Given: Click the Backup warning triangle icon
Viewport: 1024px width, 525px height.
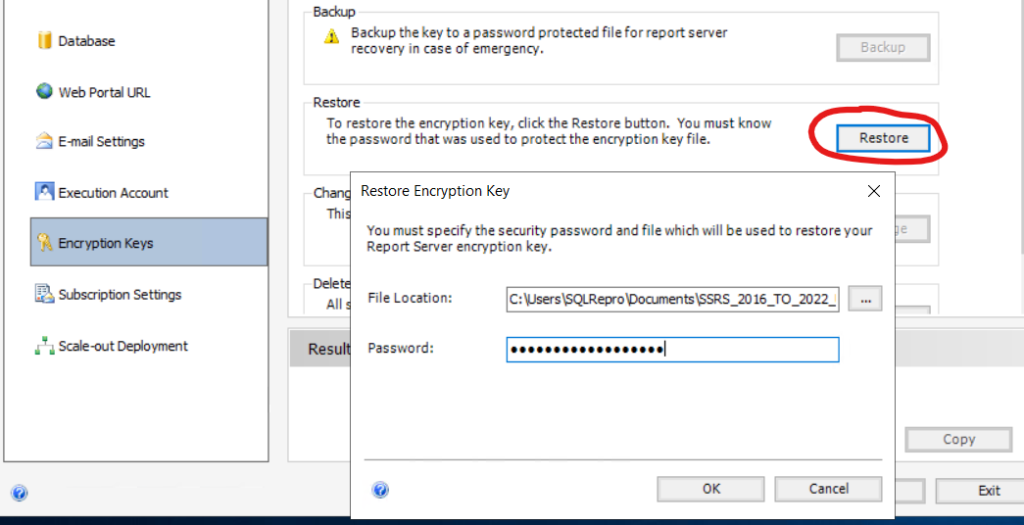Looking at the screenshot, I should [x=332, y=37].
